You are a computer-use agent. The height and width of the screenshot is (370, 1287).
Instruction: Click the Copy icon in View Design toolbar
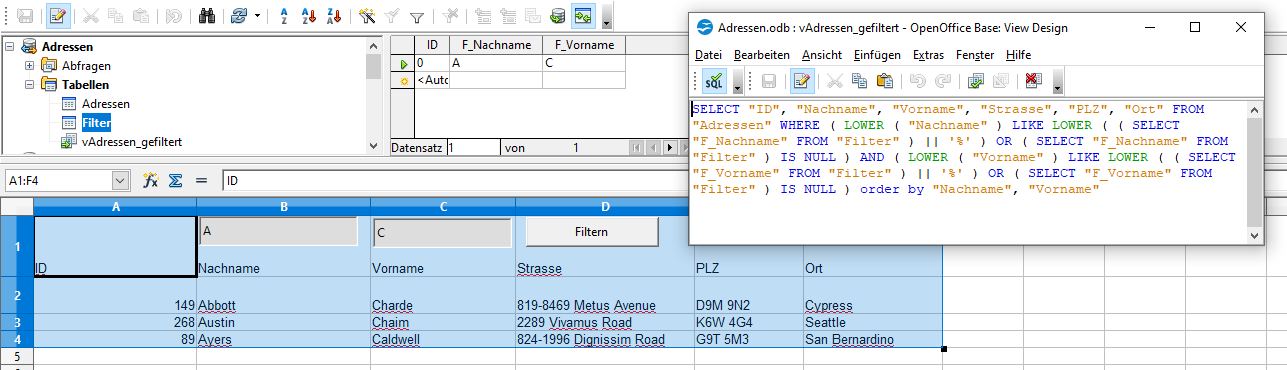point(860,81)
